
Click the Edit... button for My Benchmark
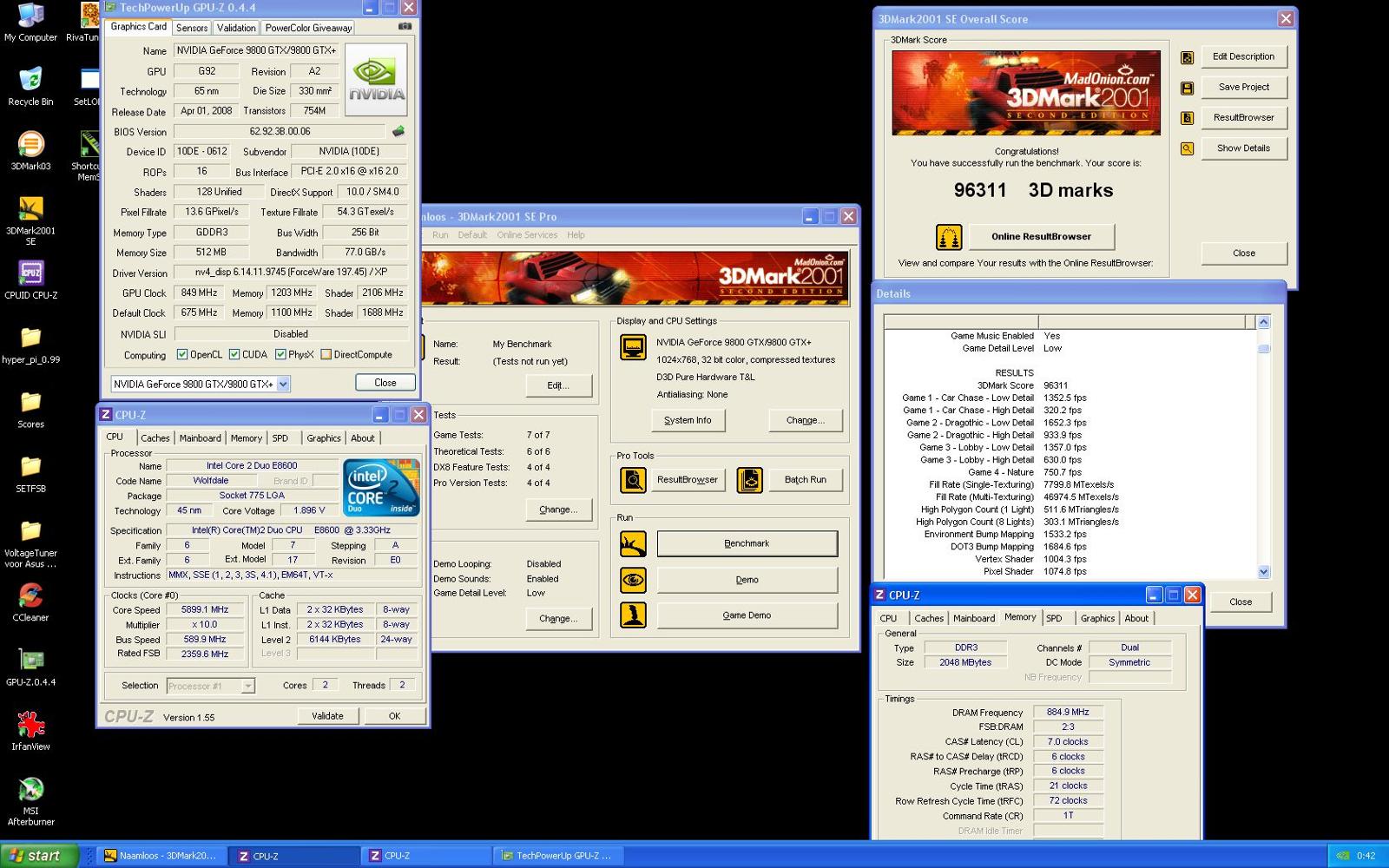pyautogui.click(x=558, y=385)
